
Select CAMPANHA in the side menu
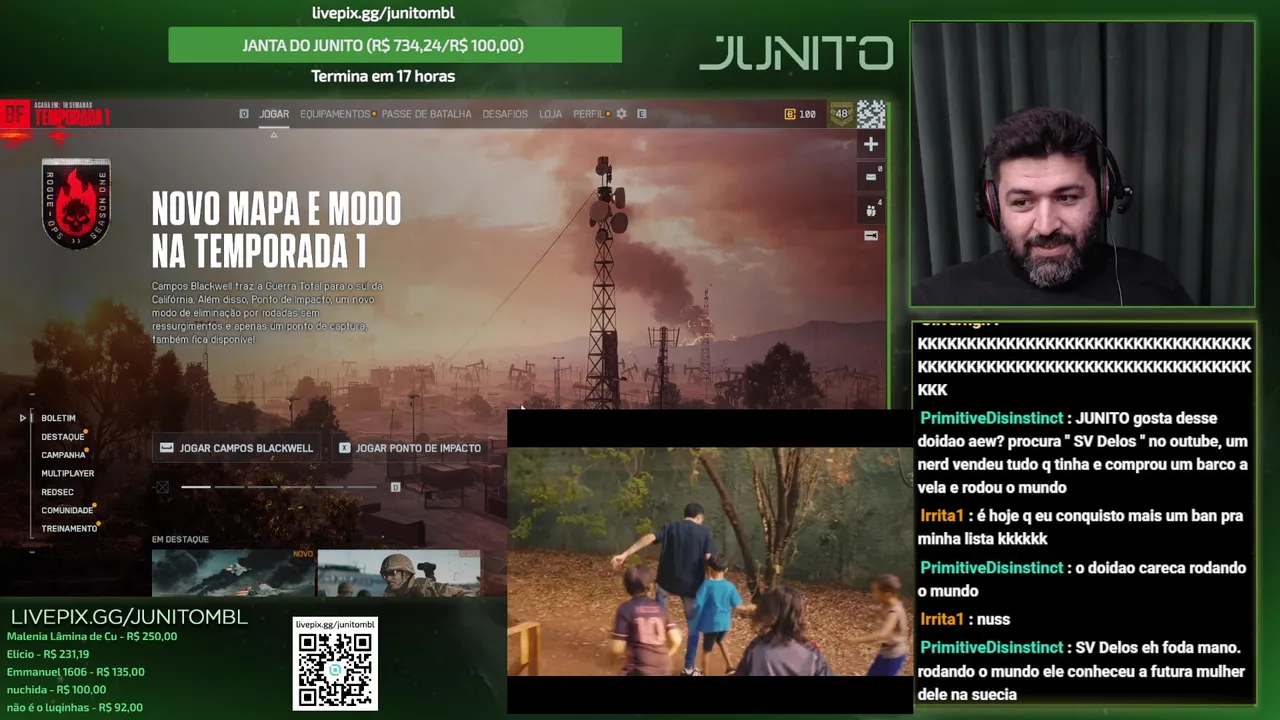pos(64,455)
